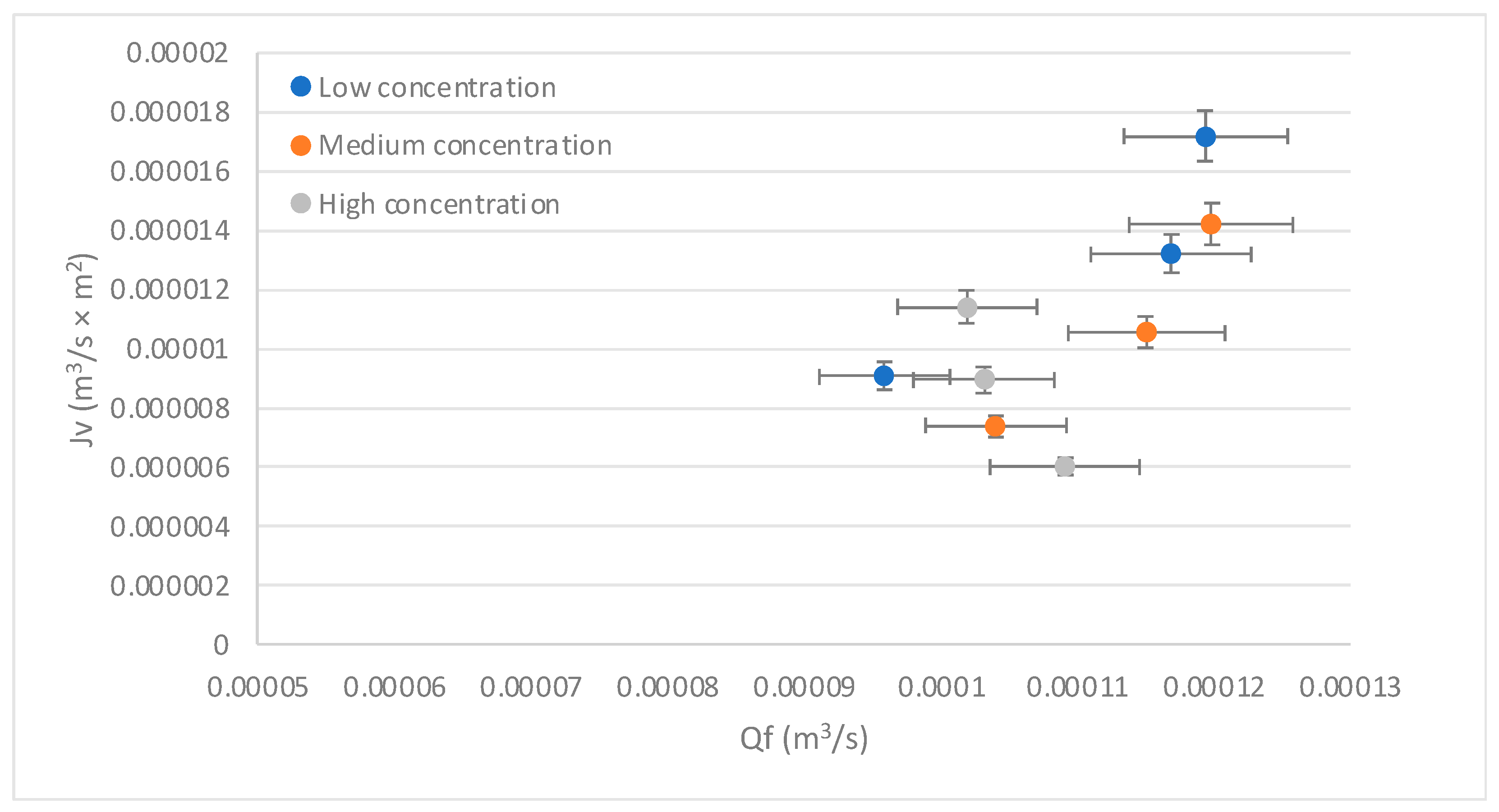
Task: Click the topmost orange data point
Action: pyautogui.click(x=1211, y=224)
